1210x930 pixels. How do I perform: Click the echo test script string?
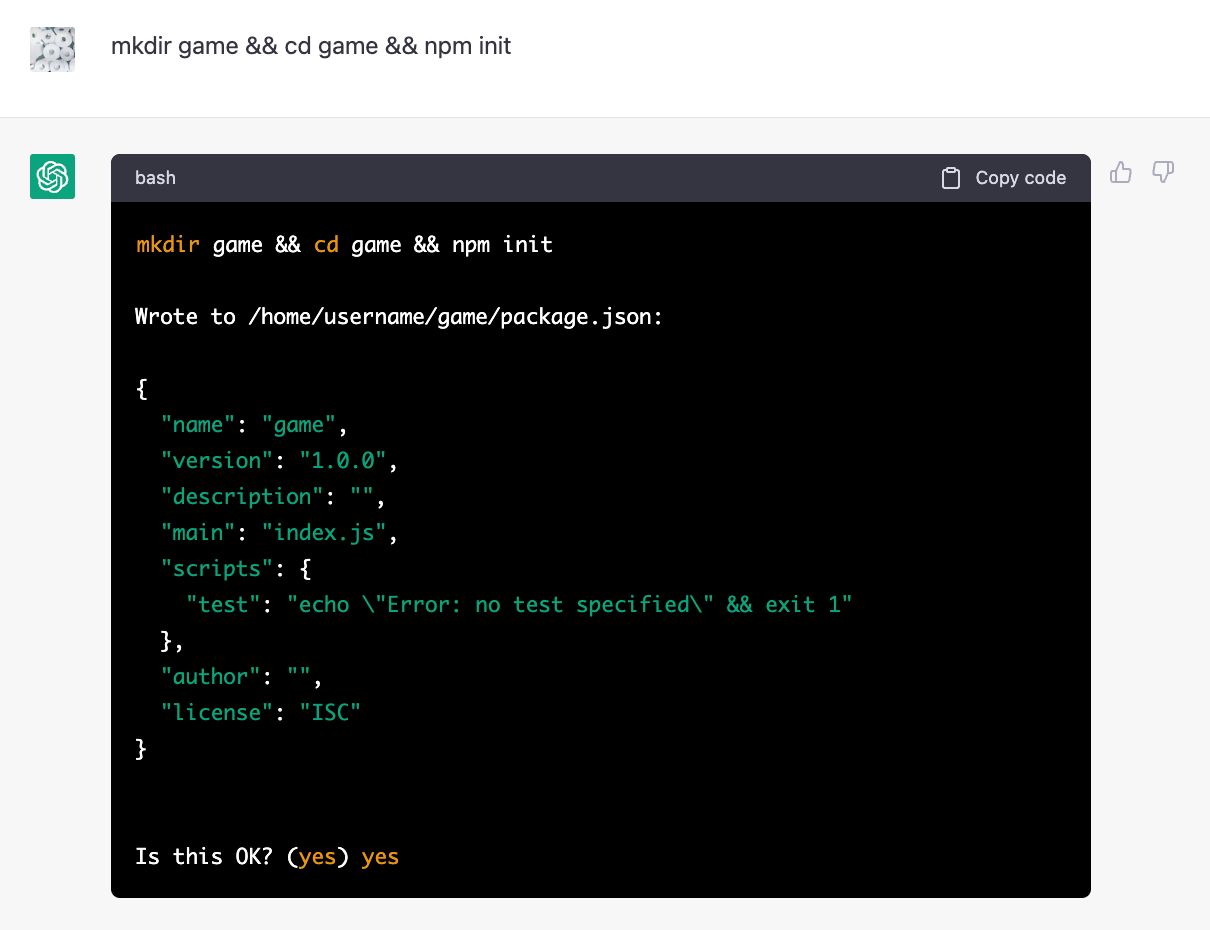[569, 605]
